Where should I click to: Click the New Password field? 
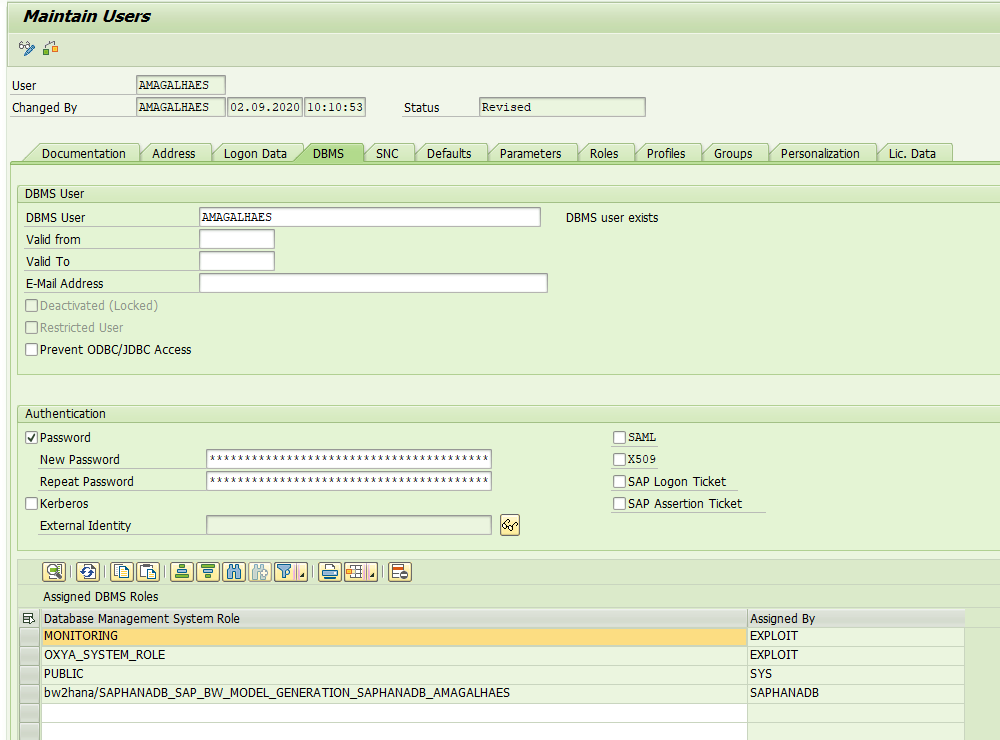(349, 459)
